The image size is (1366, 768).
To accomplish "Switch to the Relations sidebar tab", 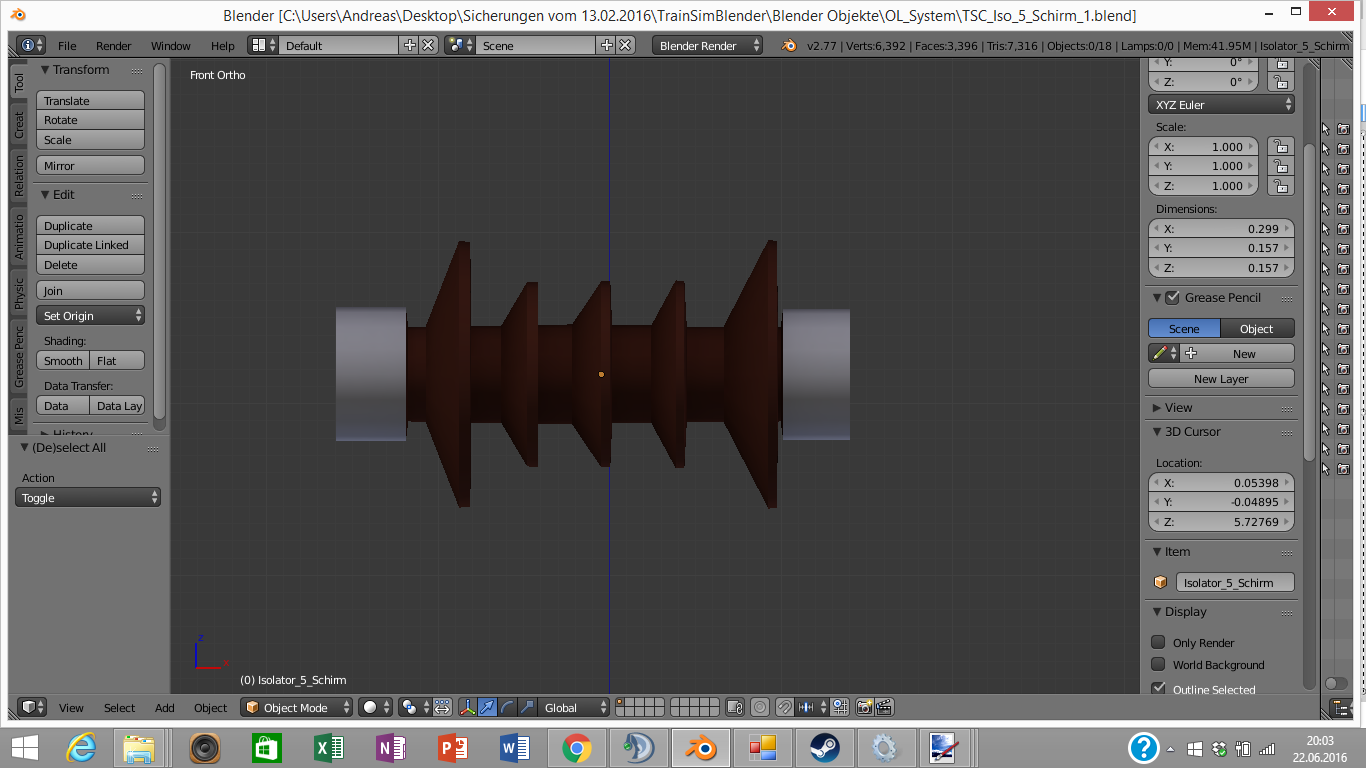I will [19, 176].
